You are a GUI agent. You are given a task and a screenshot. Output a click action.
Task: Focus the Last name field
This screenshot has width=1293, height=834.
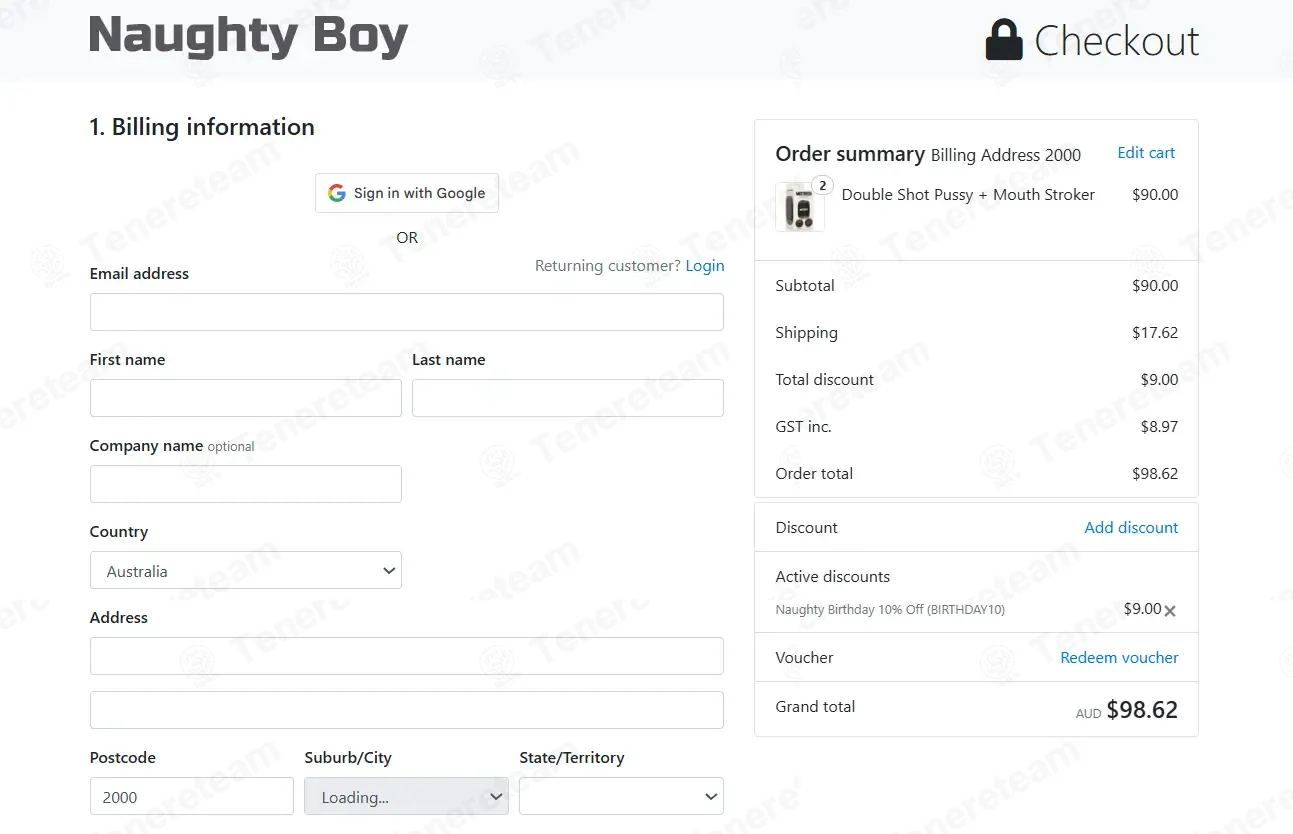tap(568, 398)
